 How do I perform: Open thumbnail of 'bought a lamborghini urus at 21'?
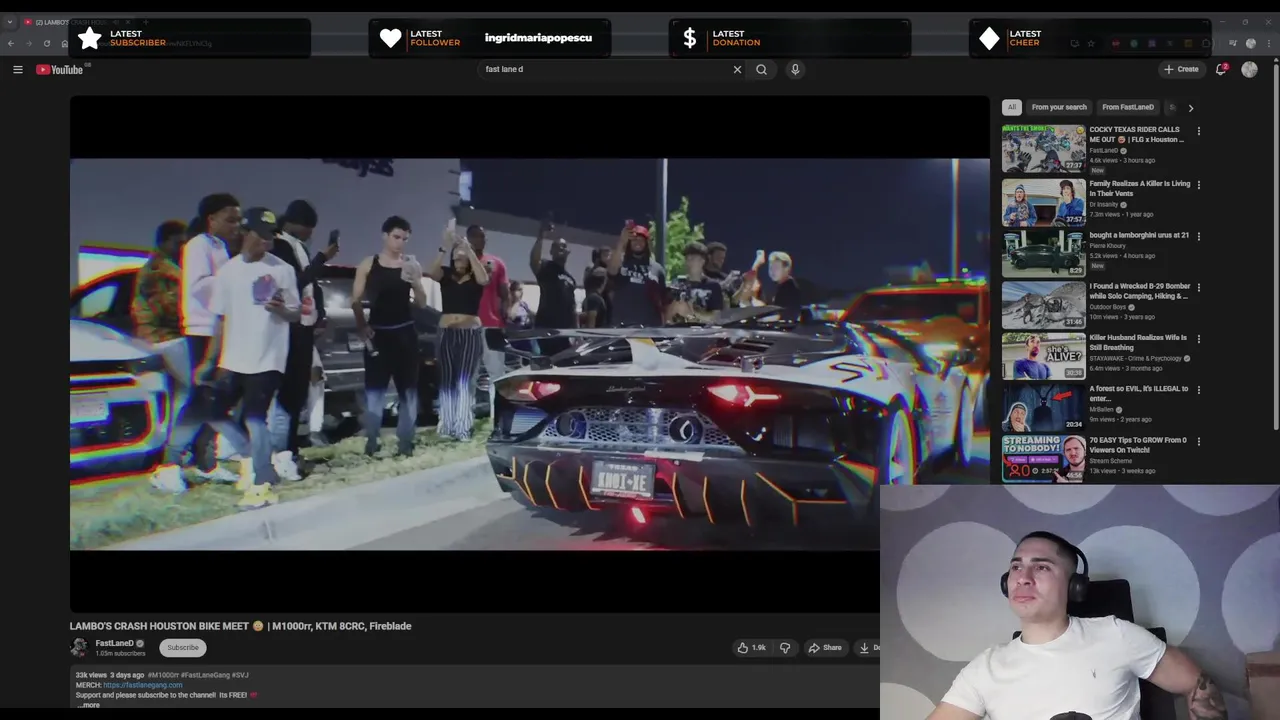tap(1043, 254)
